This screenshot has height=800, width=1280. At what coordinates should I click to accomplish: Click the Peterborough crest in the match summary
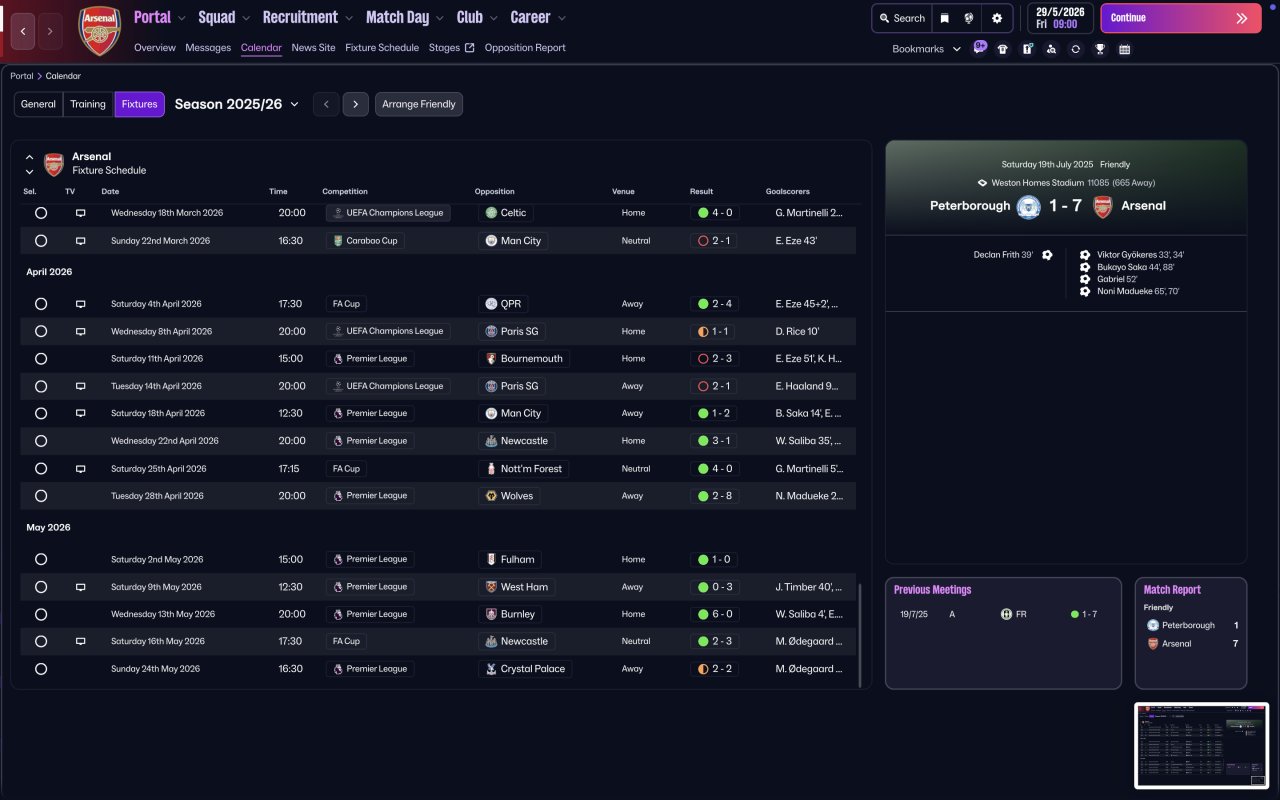coord(1028,207)
